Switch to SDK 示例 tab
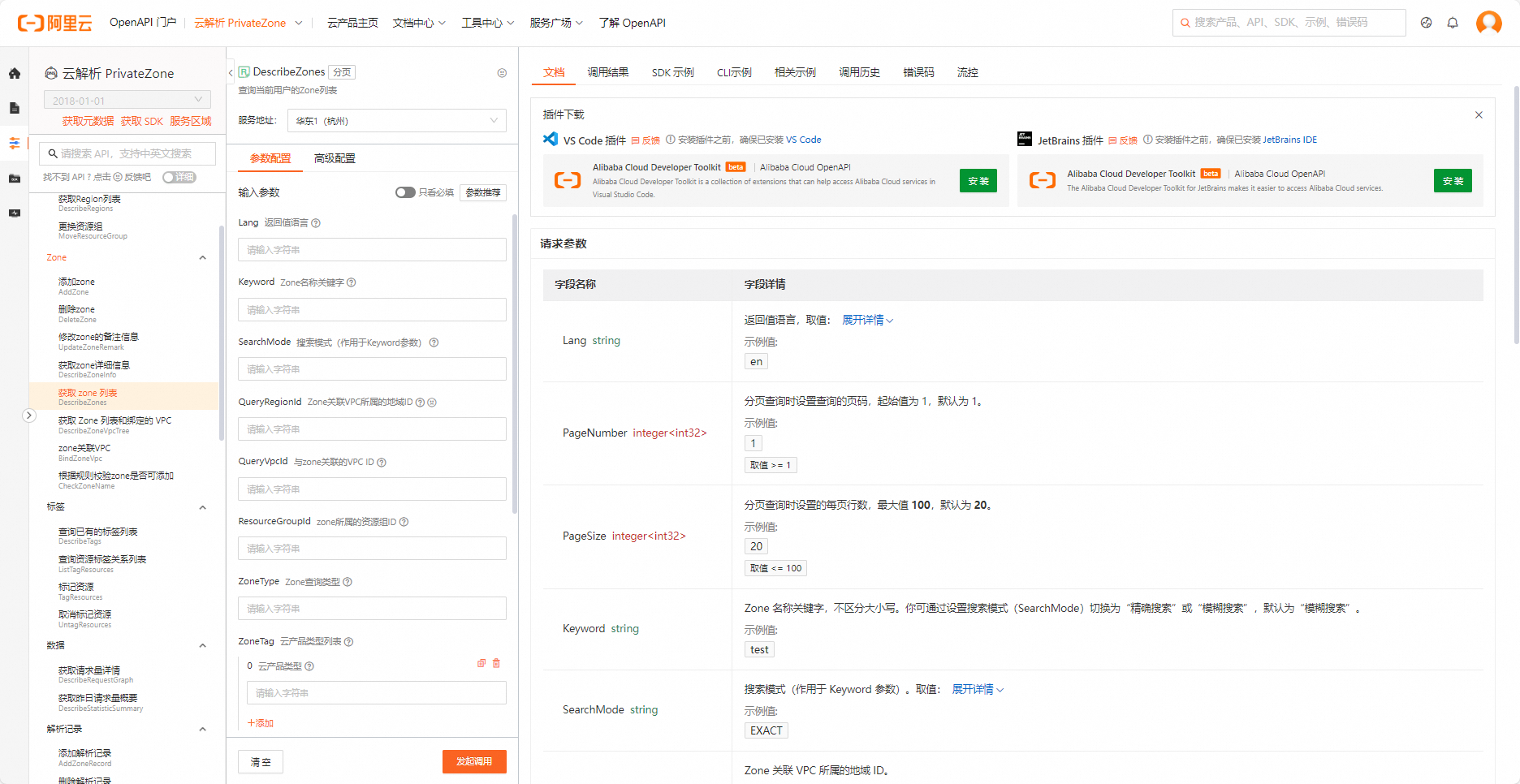The image size is (1520, 784). [x=673, y=72]
